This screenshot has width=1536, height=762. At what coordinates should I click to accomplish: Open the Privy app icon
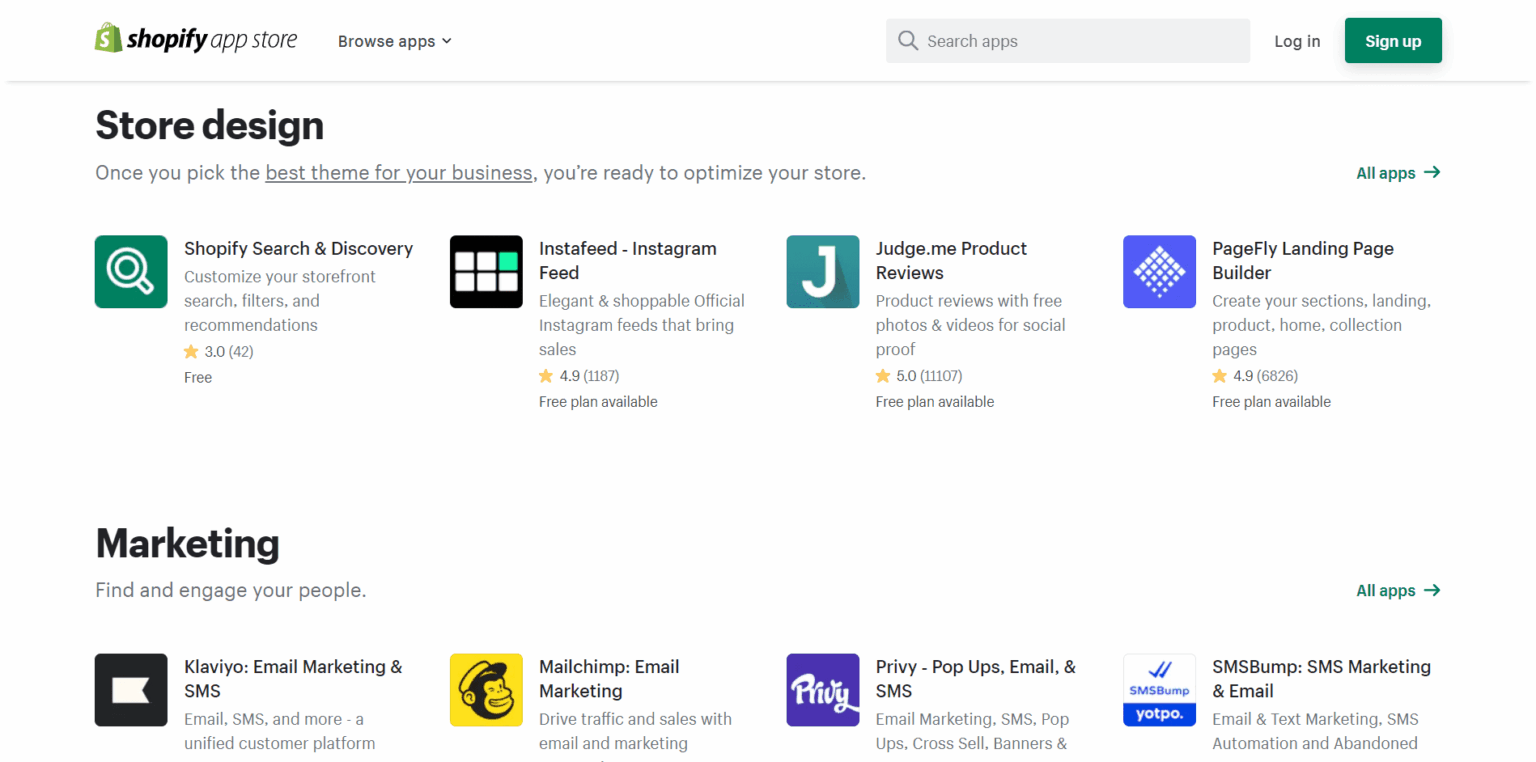click(822, 689)
